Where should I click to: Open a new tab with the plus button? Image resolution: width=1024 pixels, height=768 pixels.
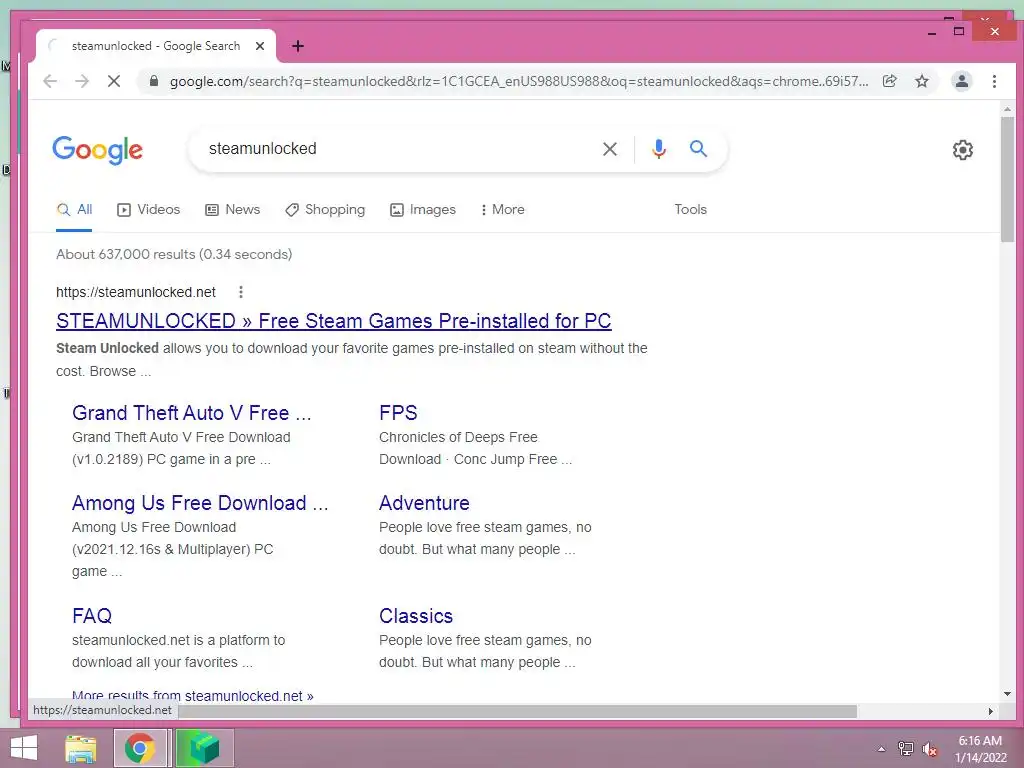point(298,46)
